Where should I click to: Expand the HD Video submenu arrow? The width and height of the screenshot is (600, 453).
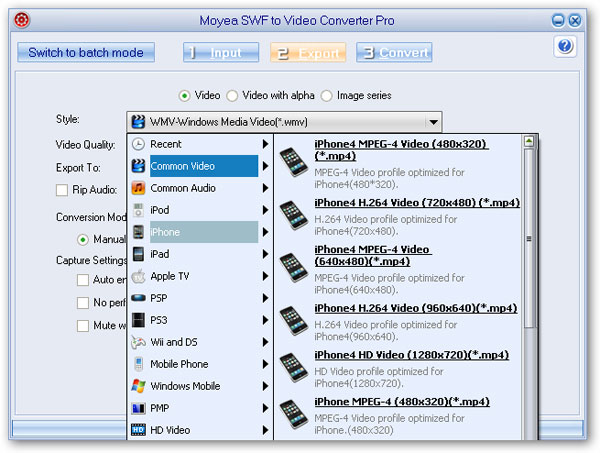[x=265, y=430]
